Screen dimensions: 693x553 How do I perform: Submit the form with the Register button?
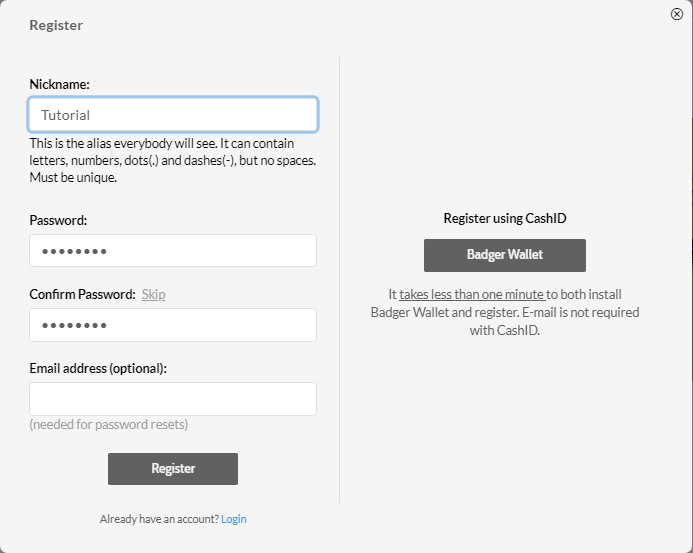173,469
